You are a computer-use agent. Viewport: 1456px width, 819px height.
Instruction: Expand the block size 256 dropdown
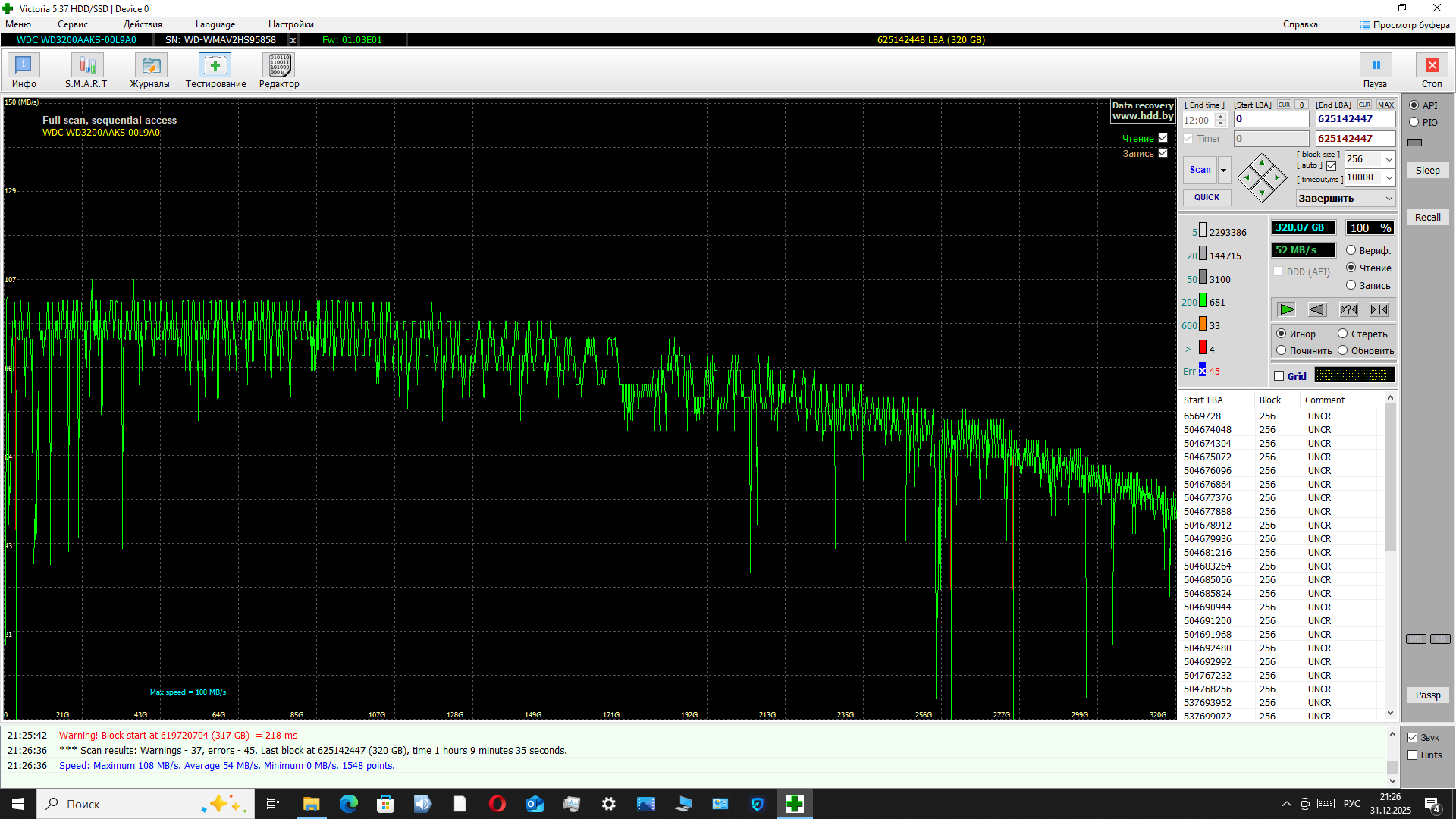(x=1389, y=159)
